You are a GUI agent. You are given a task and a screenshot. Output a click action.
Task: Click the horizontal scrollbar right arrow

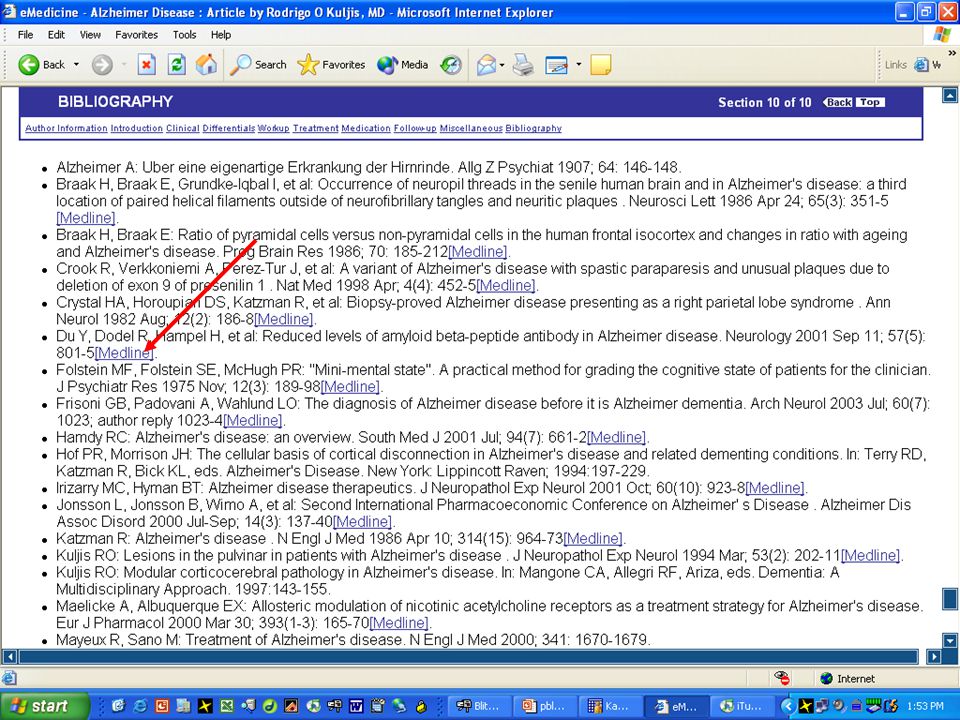coord(933,657)
